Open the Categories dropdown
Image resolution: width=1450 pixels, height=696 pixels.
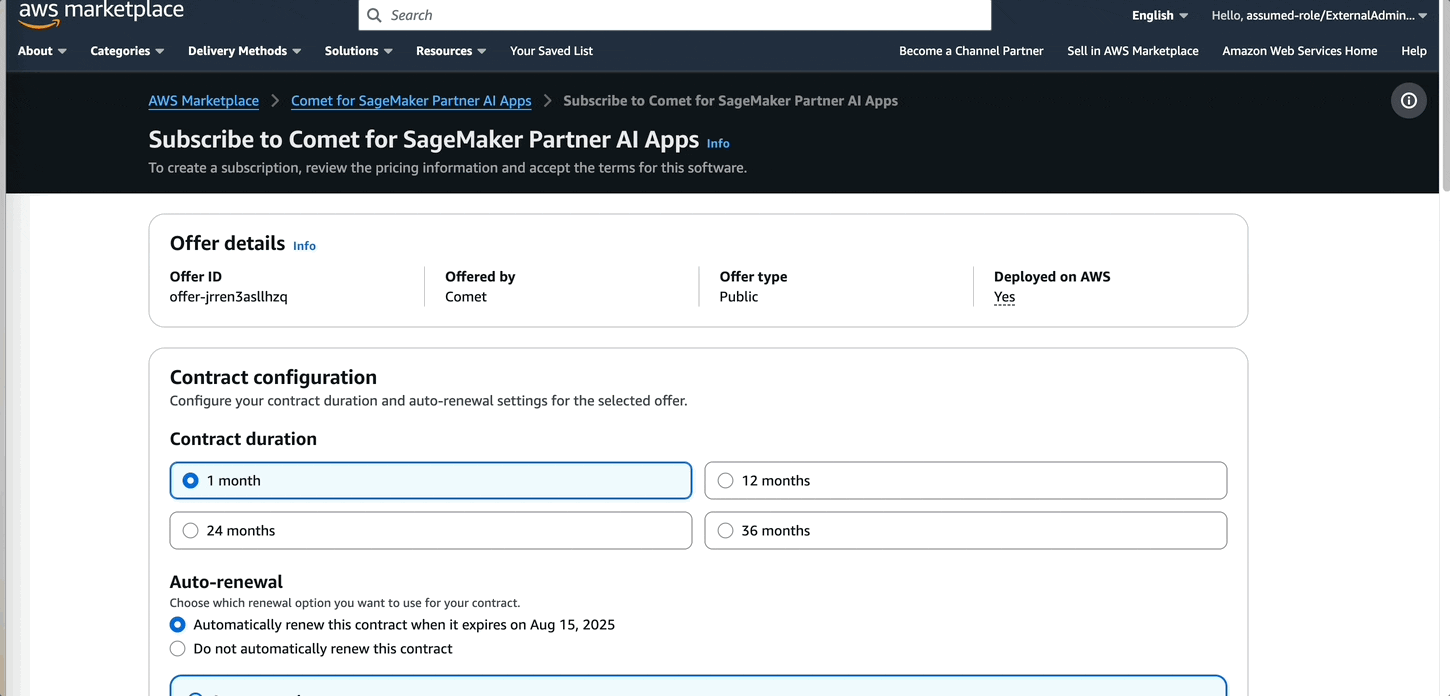(128, 51)
